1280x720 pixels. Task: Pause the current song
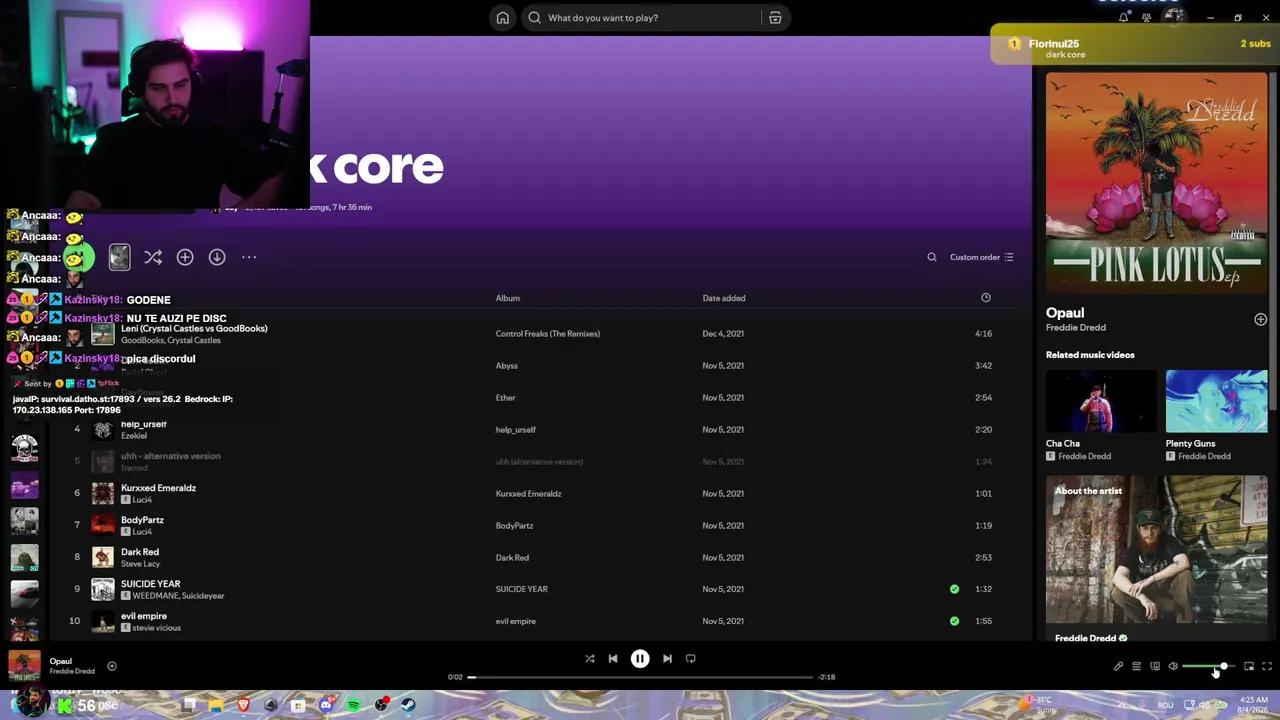pyautogui.click(x=640, y=659)
